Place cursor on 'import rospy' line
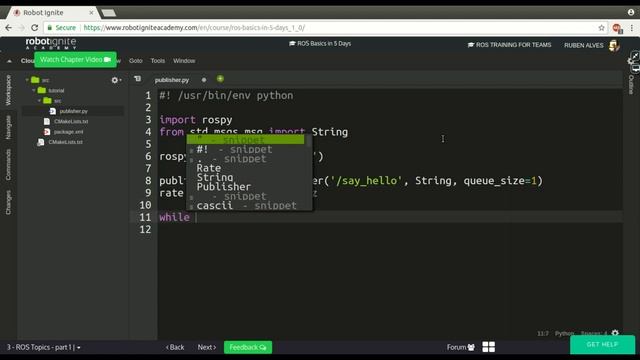This screenshot has width=640, height=360. [x=196, y=120]
